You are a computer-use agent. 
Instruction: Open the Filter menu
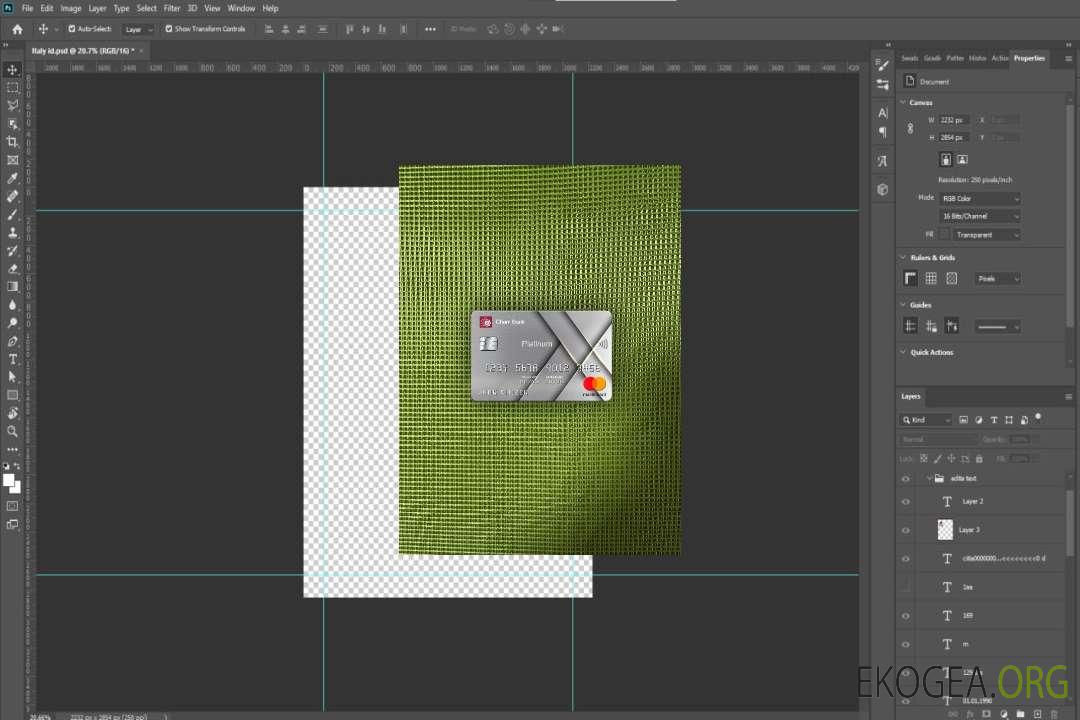[172, 8]
